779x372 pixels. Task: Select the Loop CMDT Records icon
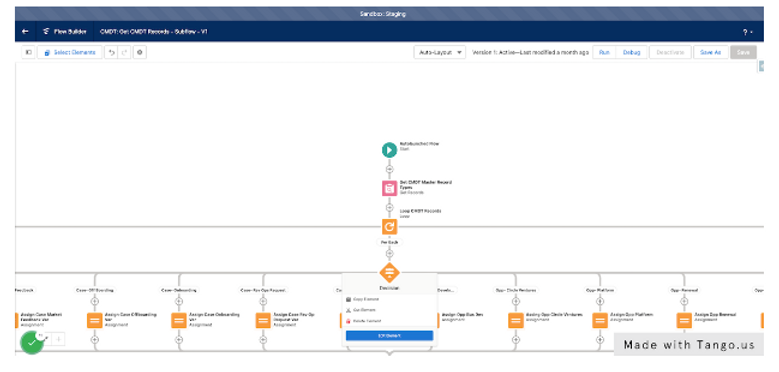pyautogui.click(x=390, y=226)
